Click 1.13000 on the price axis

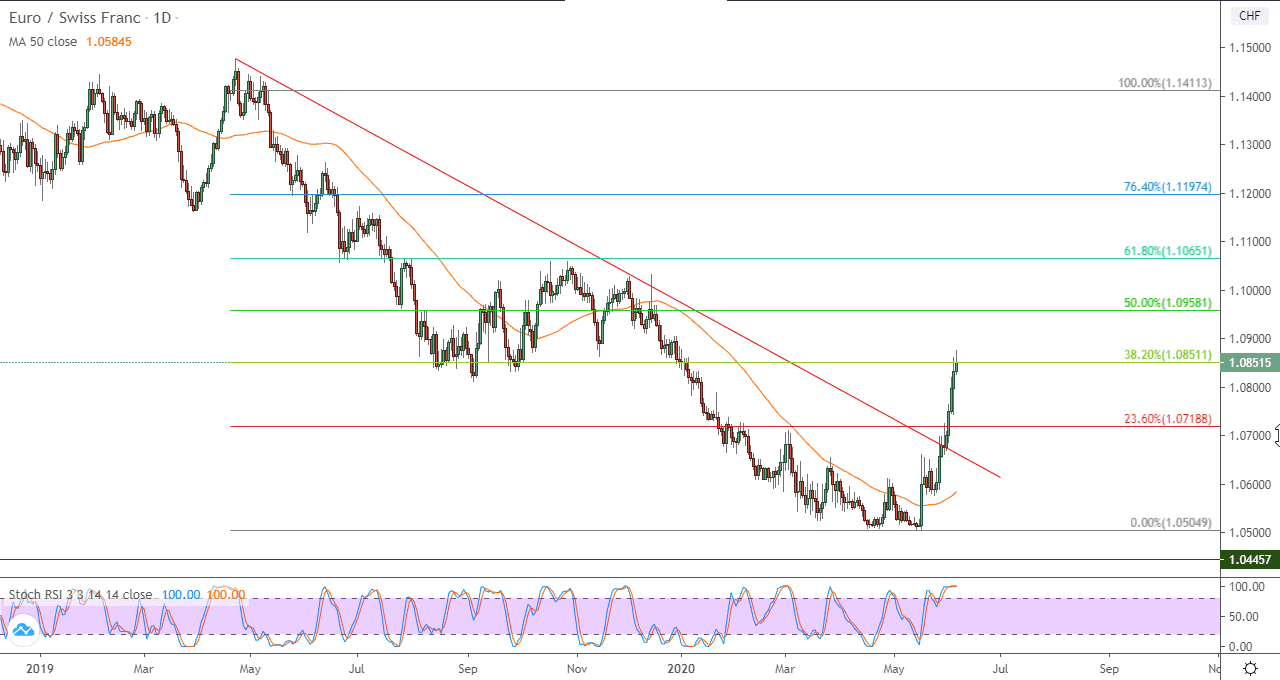click(x=1250, y=145)
